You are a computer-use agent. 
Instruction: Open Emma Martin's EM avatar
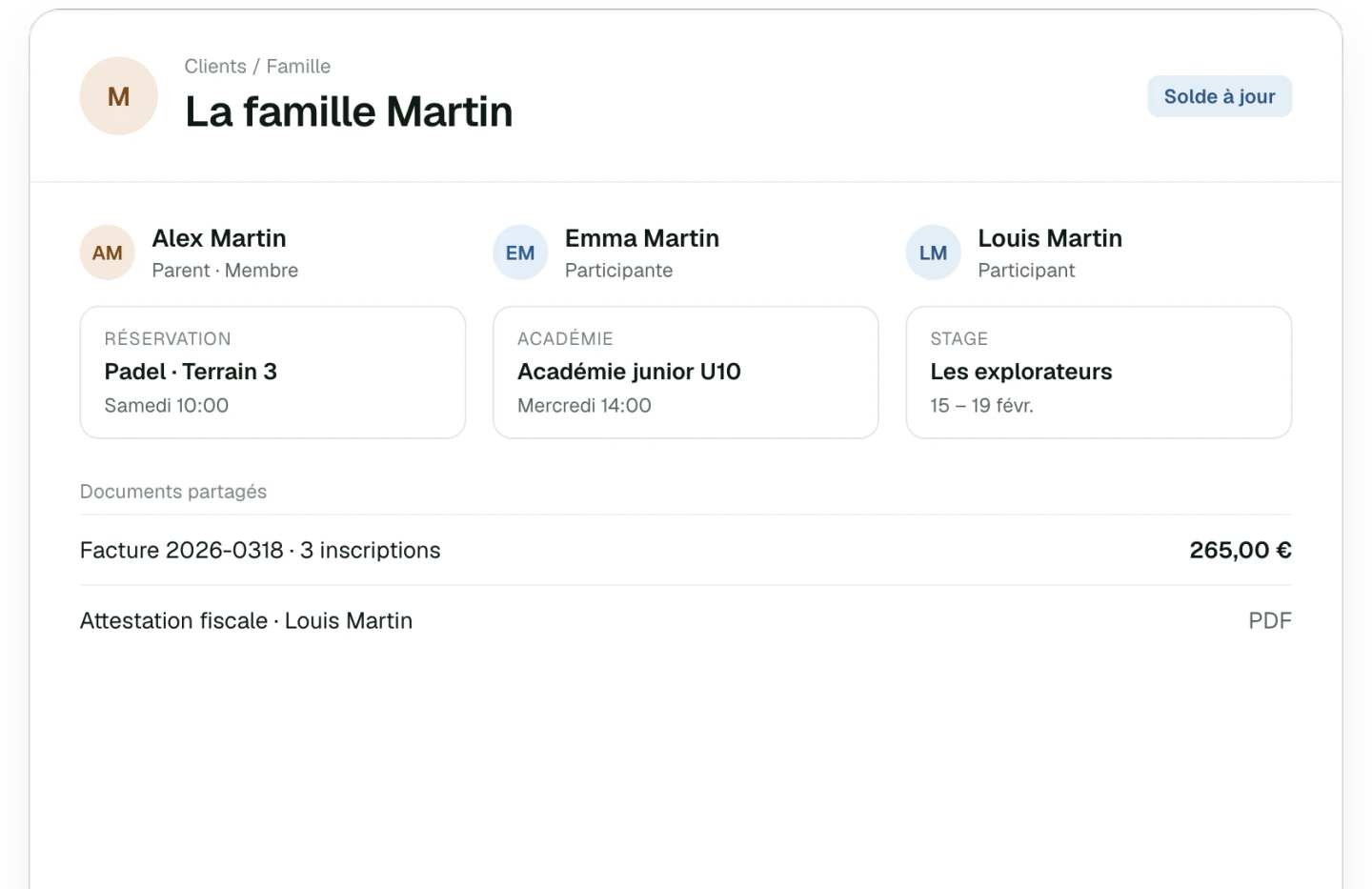(520, 253)
